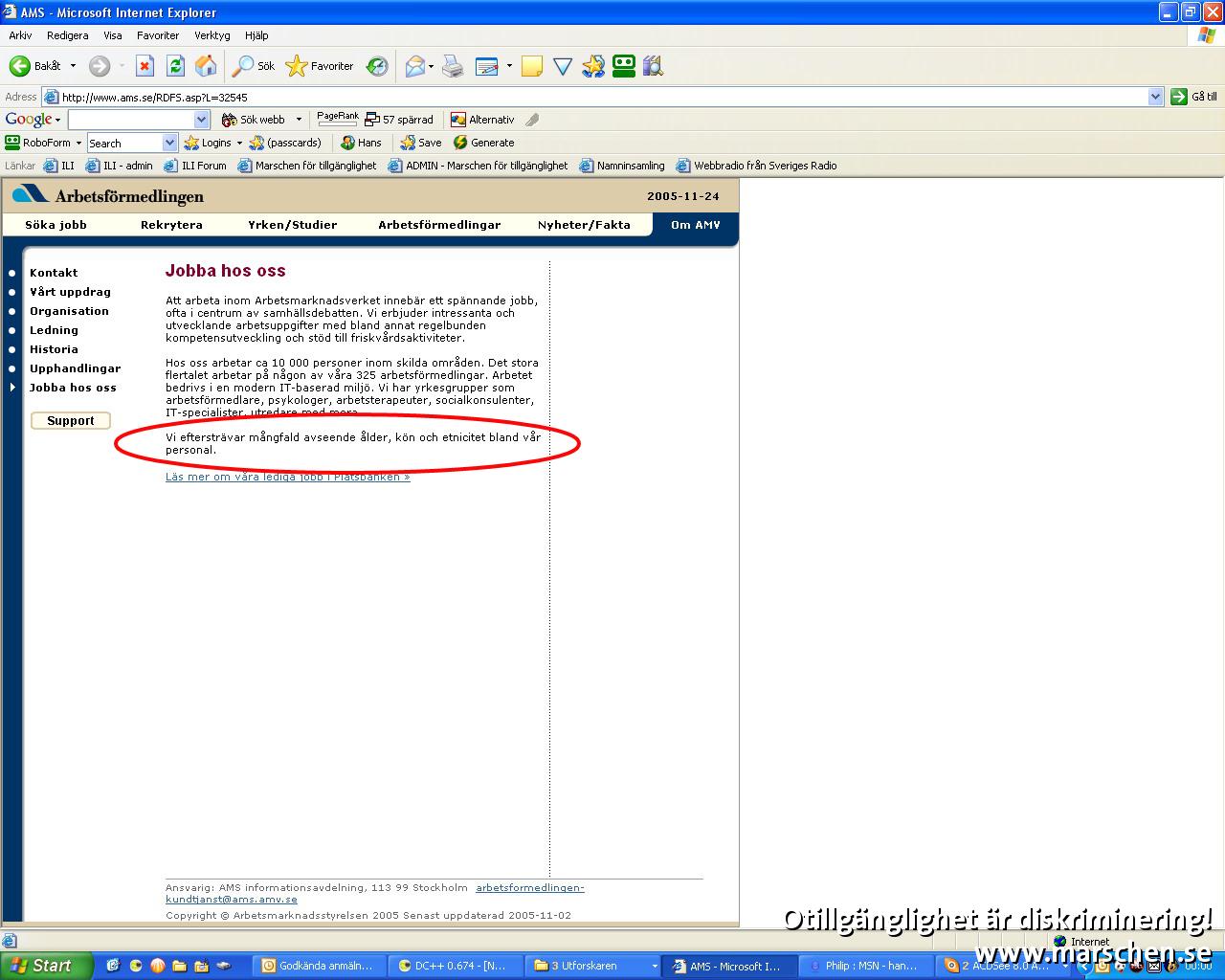This screenshot has width=1225, height=980.
Task: Open the Verktyg menu
Action: (x=212, y=35)
